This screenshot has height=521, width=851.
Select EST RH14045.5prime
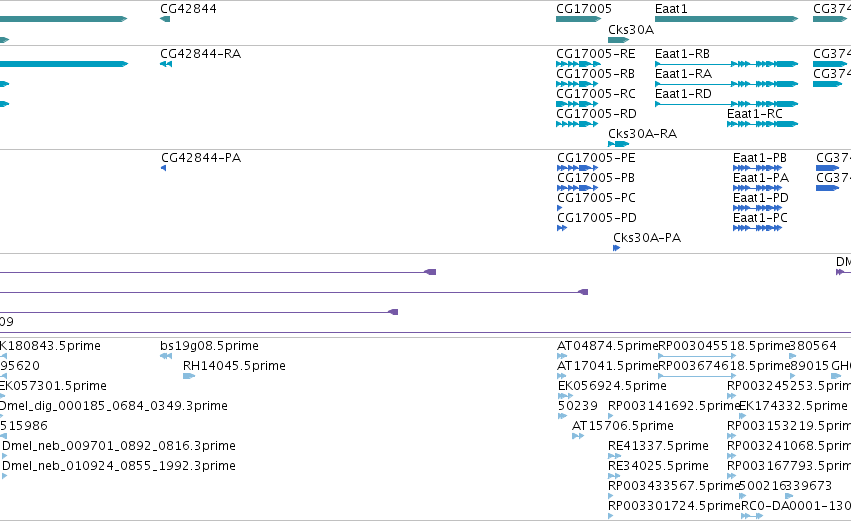click(234, 366)
